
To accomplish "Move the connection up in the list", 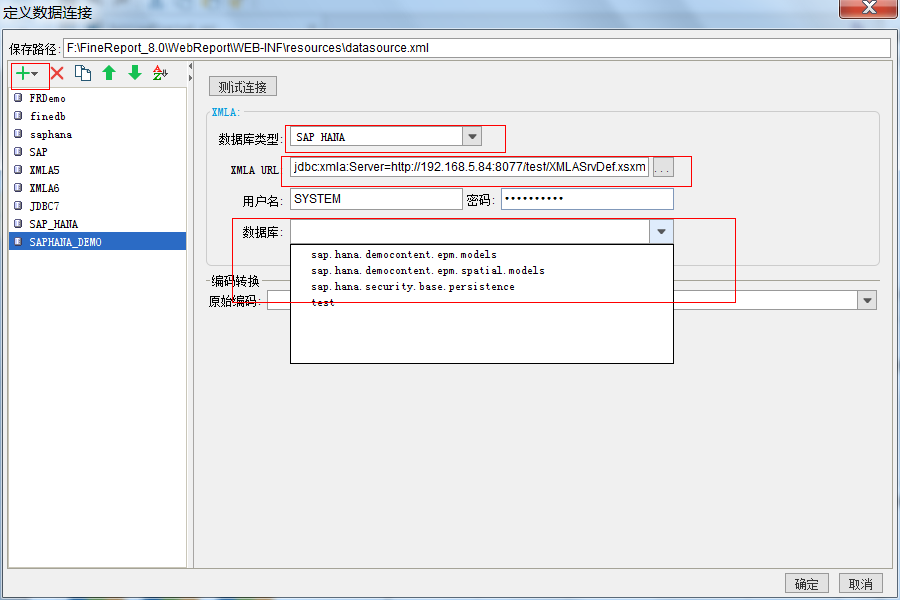I will [109, 73].
